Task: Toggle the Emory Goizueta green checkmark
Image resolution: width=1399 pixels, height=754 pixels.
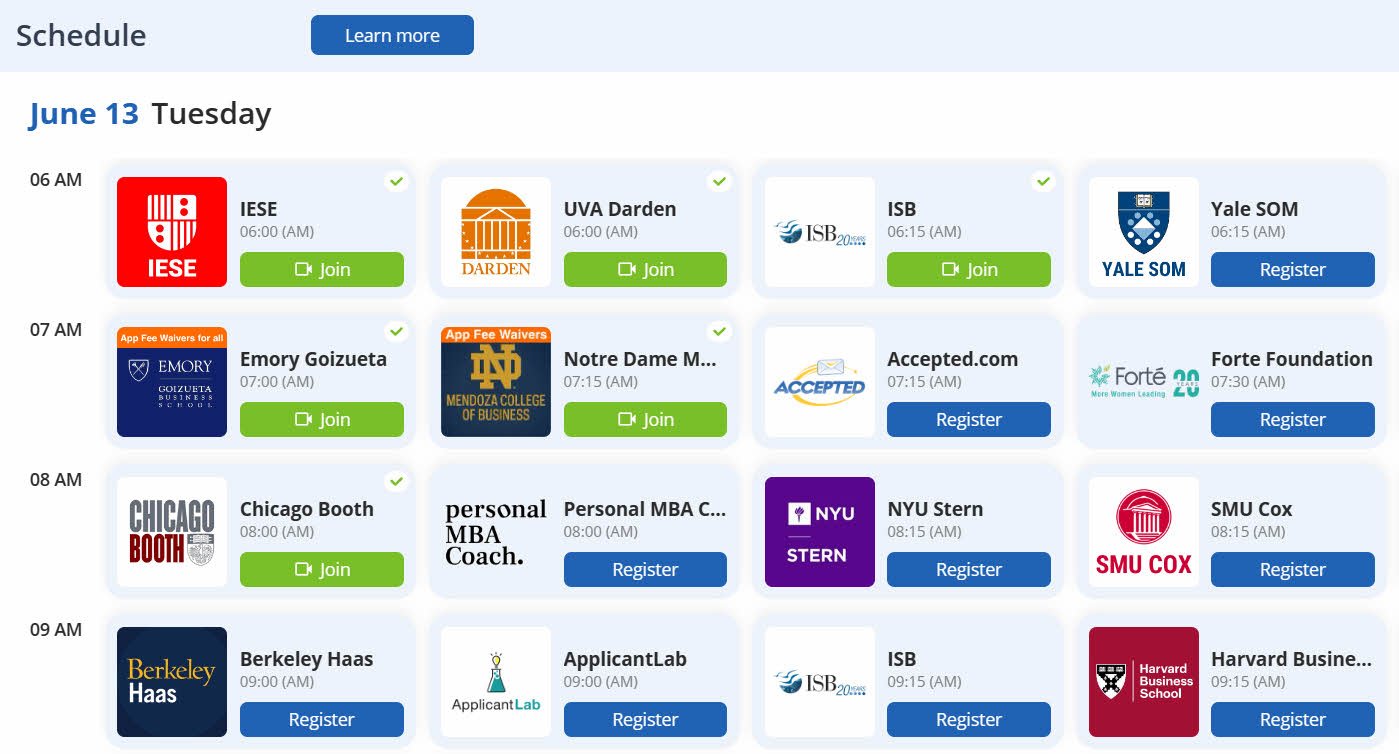Action: point(397,331)
